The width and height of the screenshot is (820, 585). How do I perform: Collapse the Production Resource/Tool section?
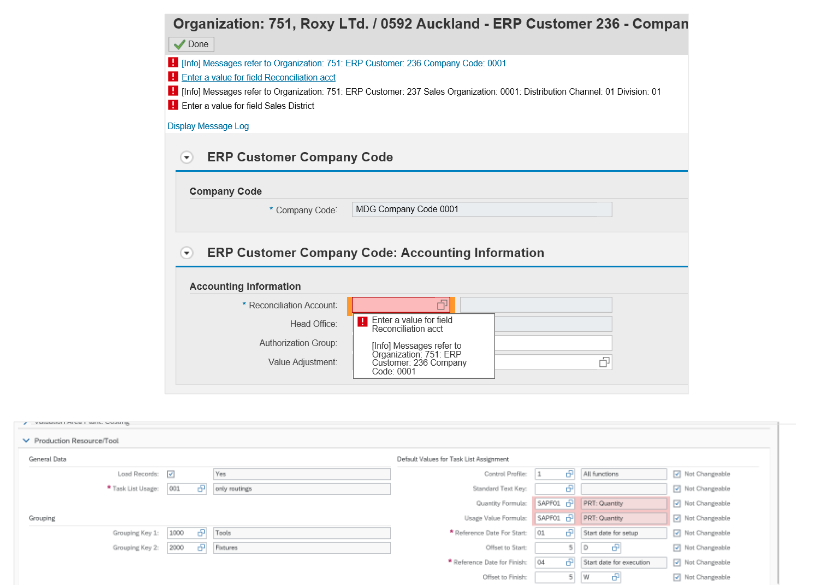(26, 441)
